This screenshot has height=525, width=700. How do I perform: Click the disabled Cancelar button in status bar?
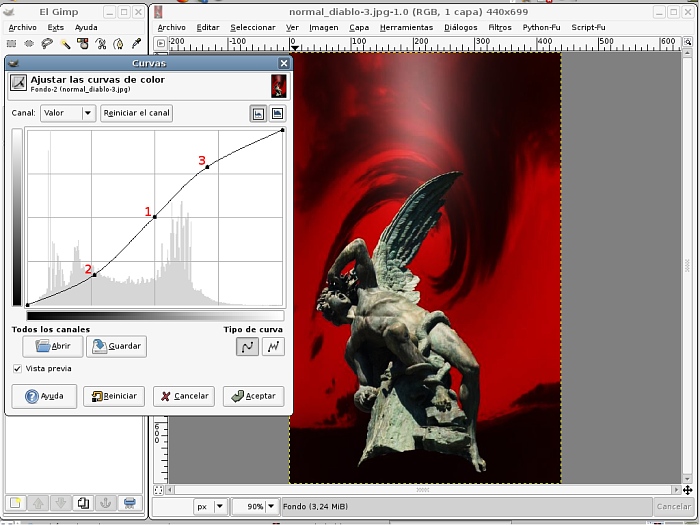pyautogui.click(x=673, y=507)
